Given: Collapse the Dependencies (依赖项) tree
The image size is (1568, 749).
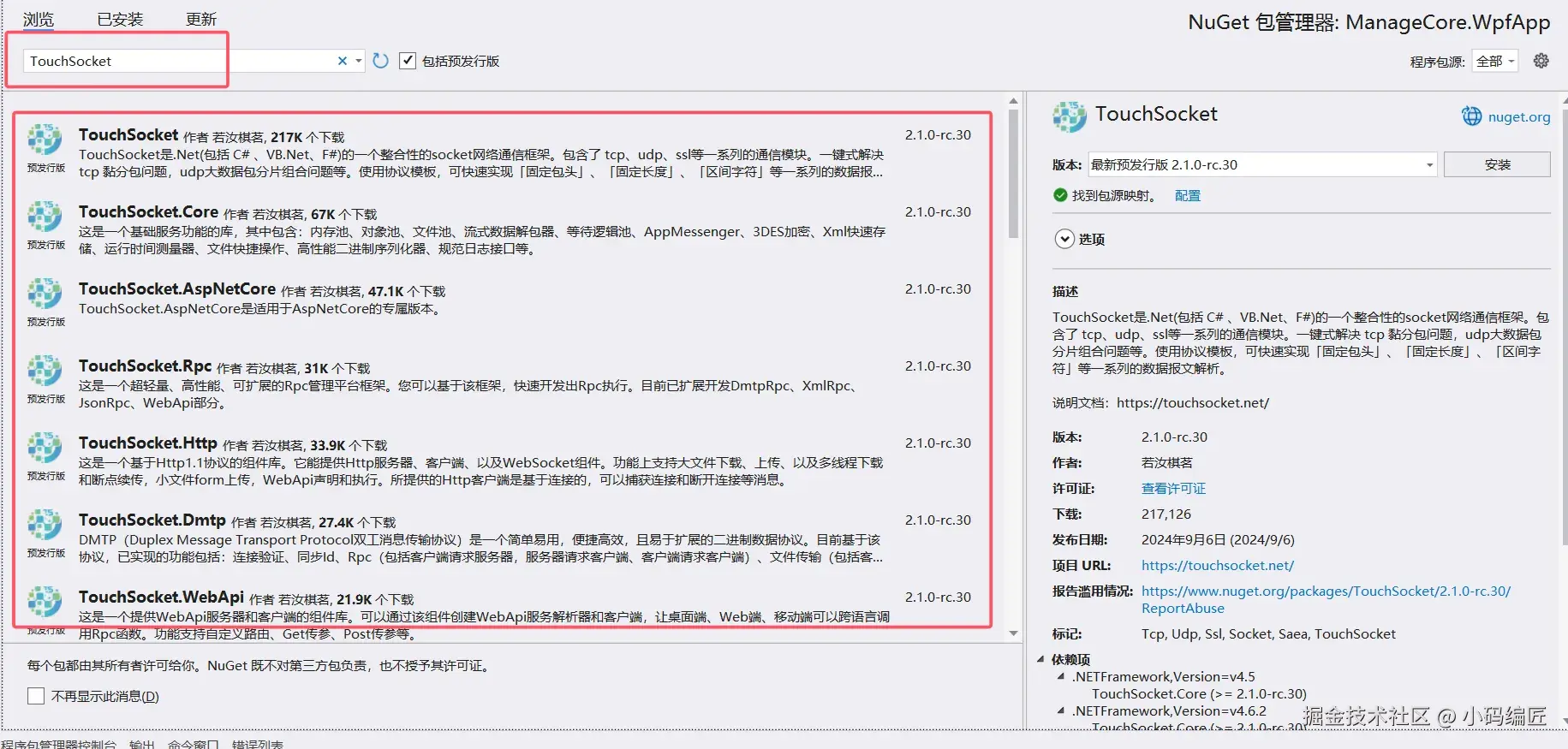Looking at the screenshot, I should click(x=1041, y=659).
